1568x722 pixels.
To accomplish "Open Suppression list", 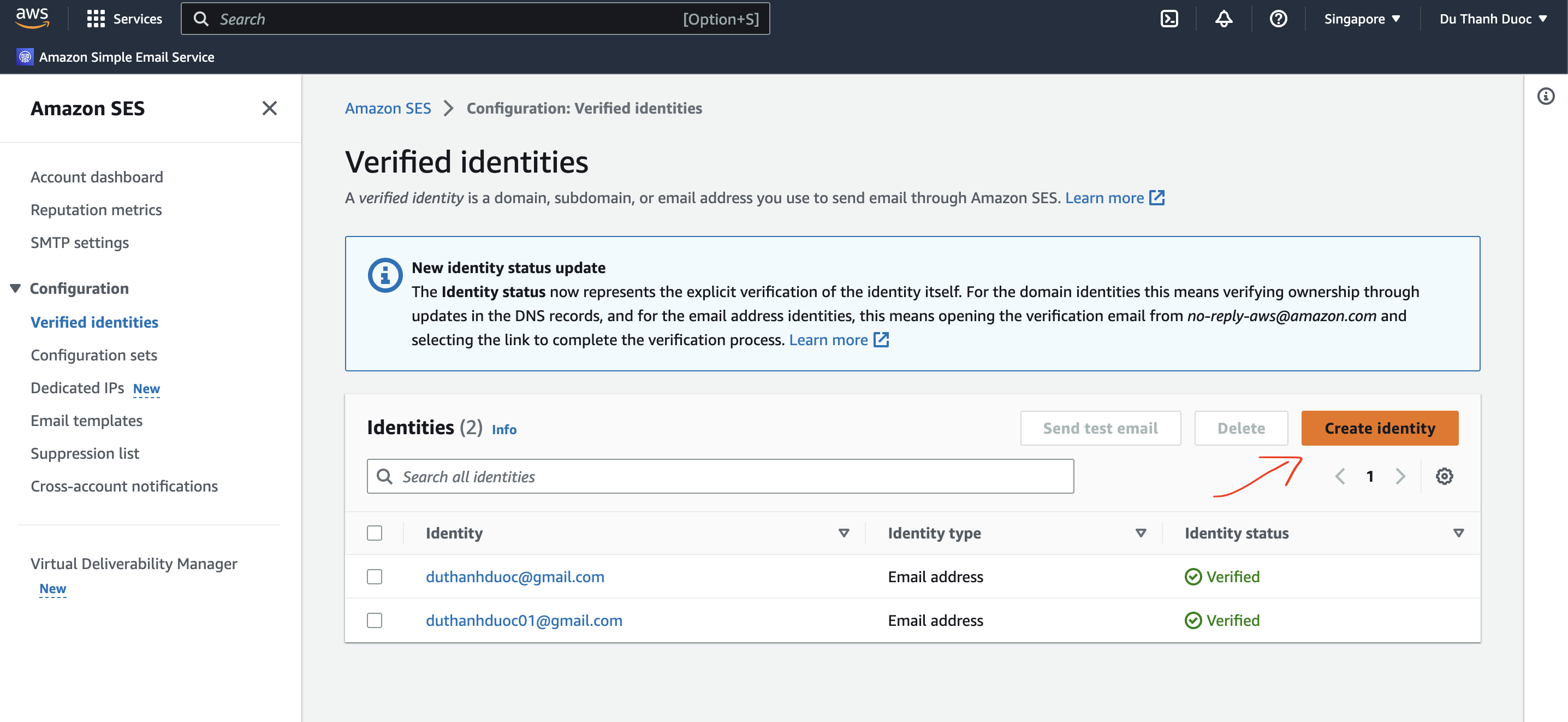I will click(85, 453).
